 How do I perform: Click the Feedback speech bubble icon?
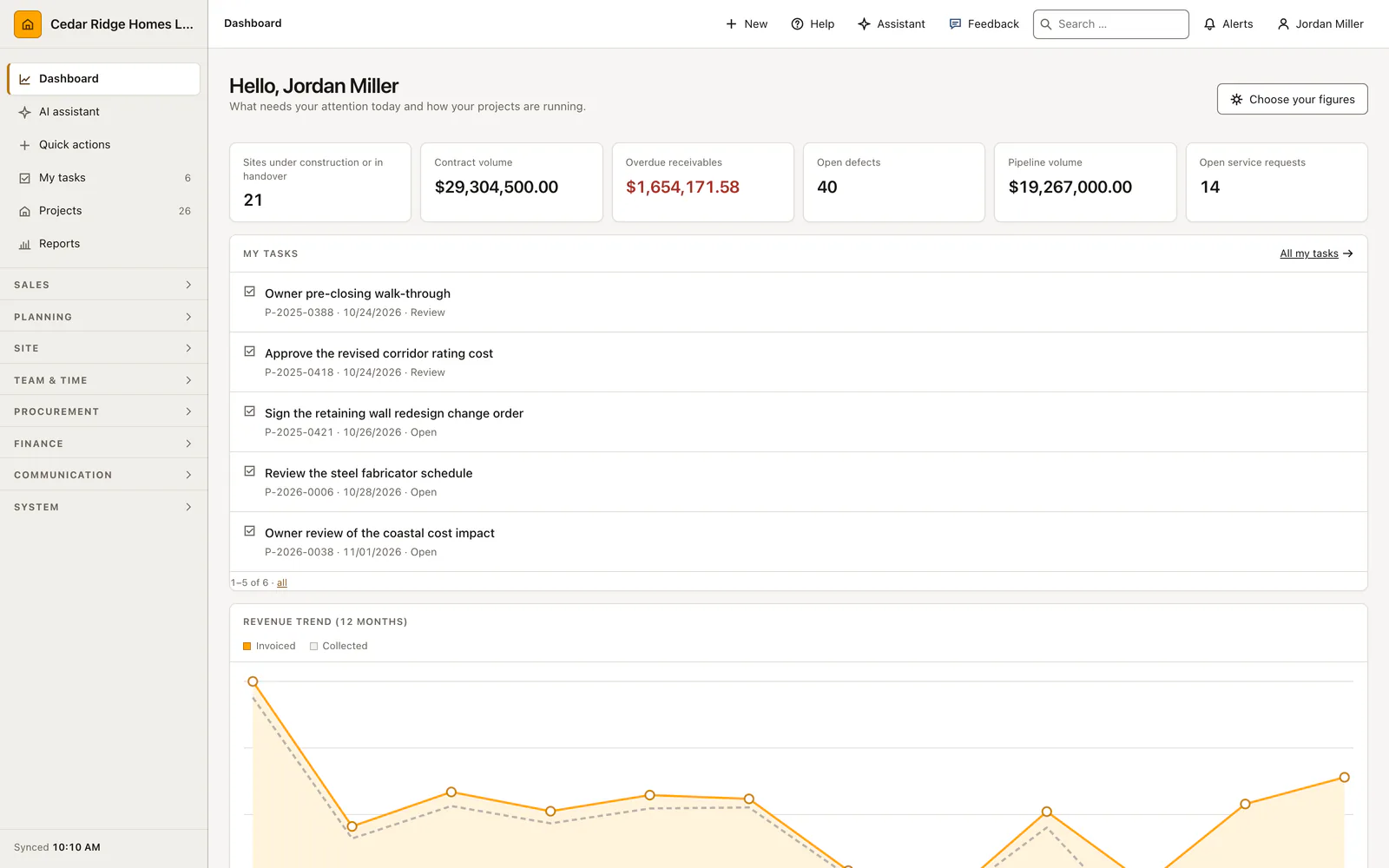955,24
